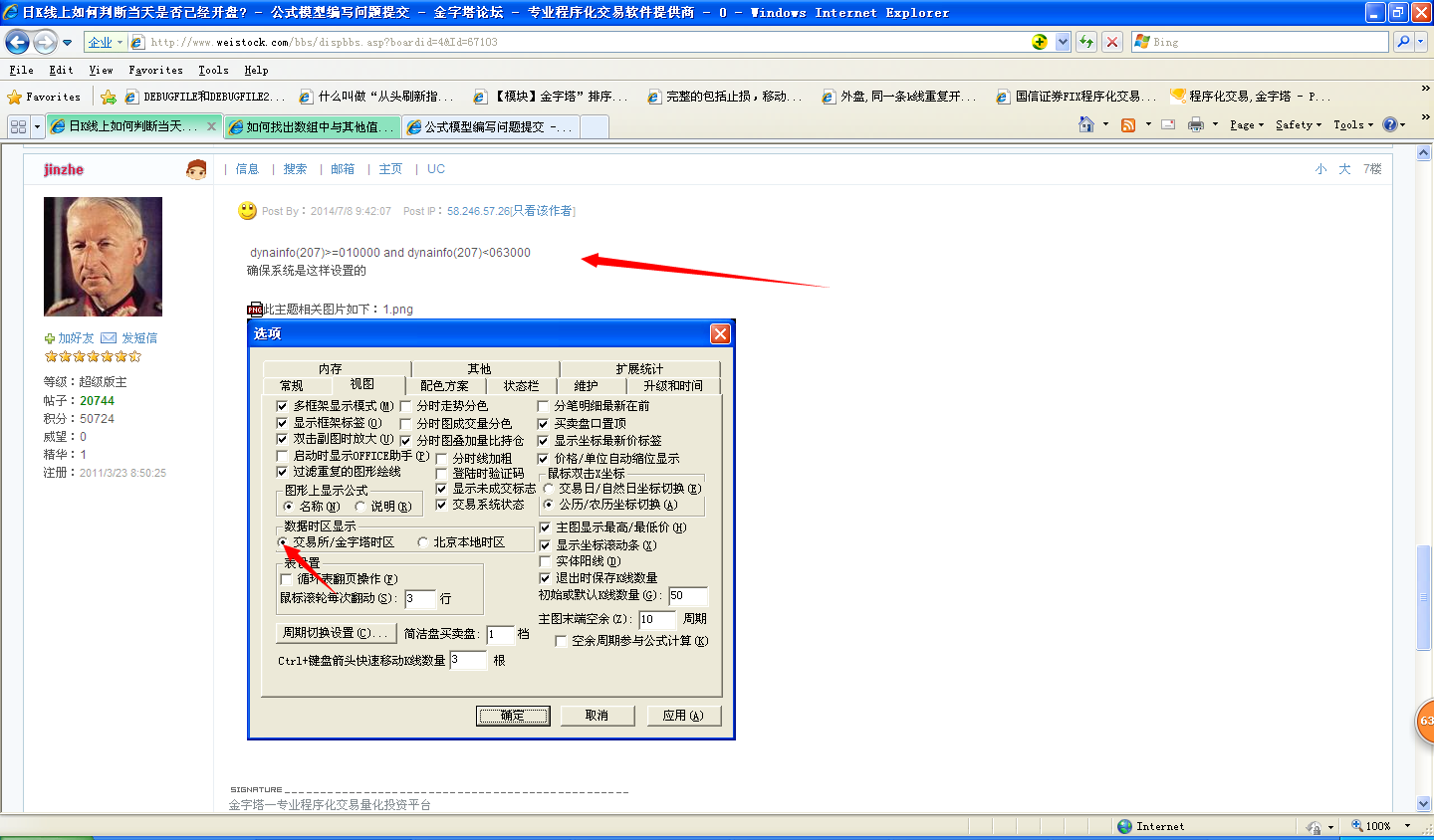Click the jinzhe avatar portrait
1434x840 pixels.
tap(103, 257)
